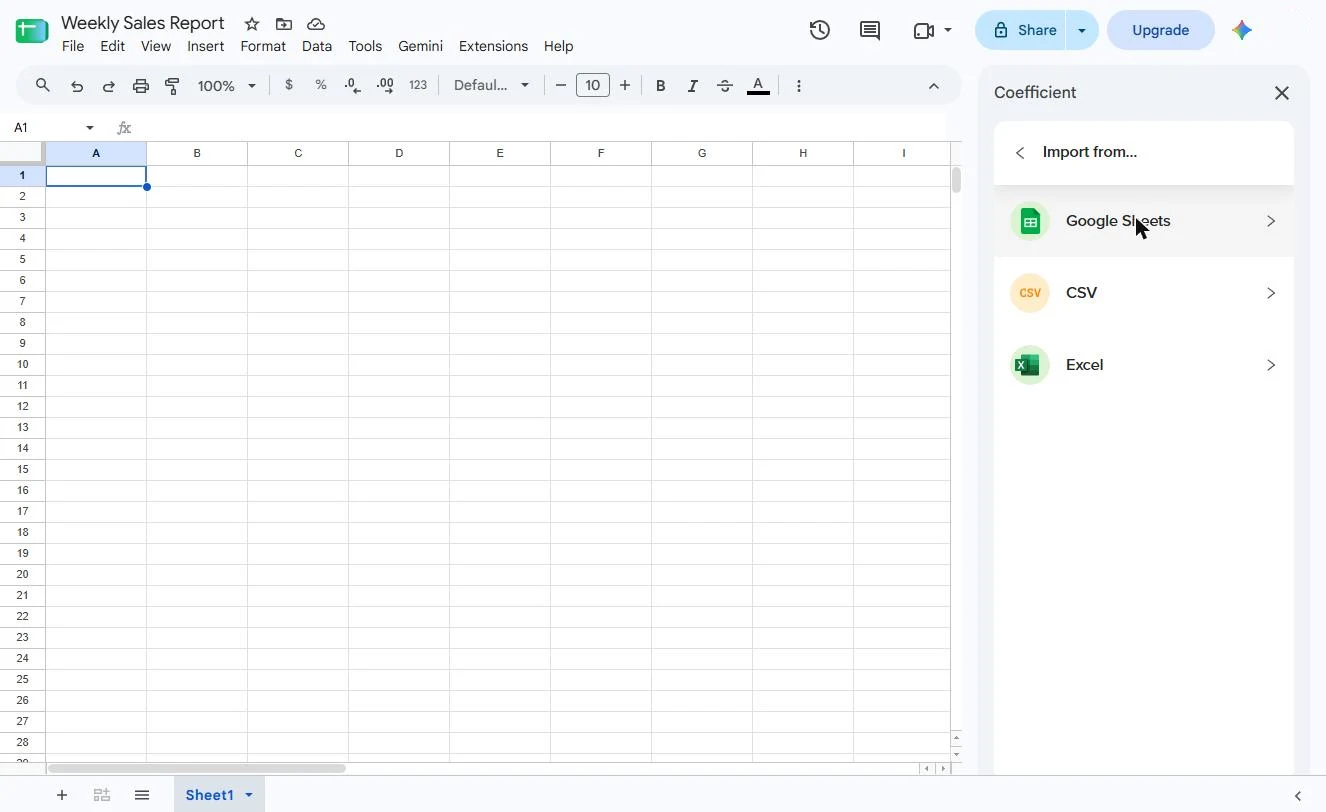Undo the last action
Viewport: 1326px width, 812px height.
77,86
